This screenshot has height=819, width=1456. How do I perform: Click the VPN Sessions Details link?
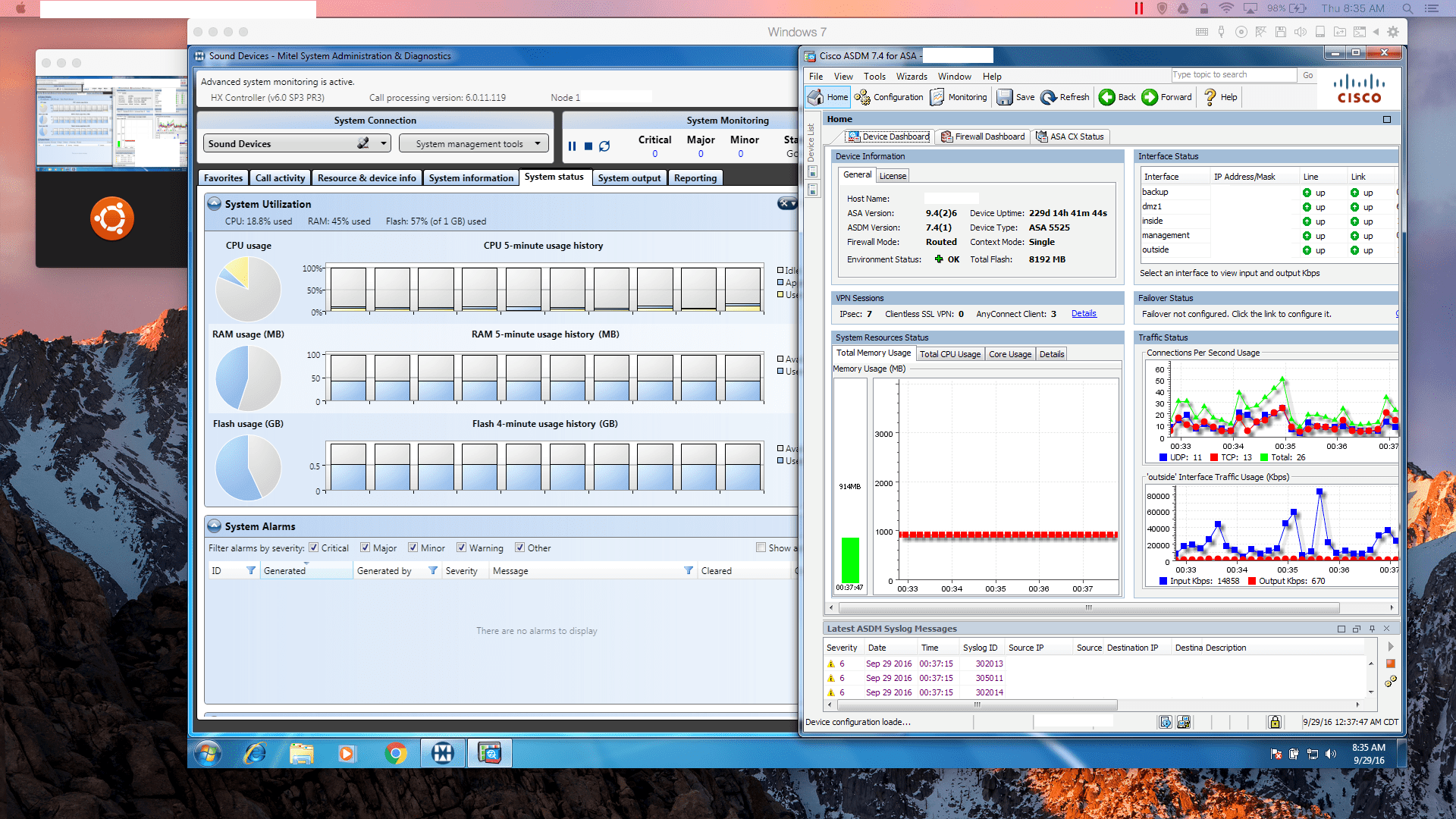point(1084,314)
